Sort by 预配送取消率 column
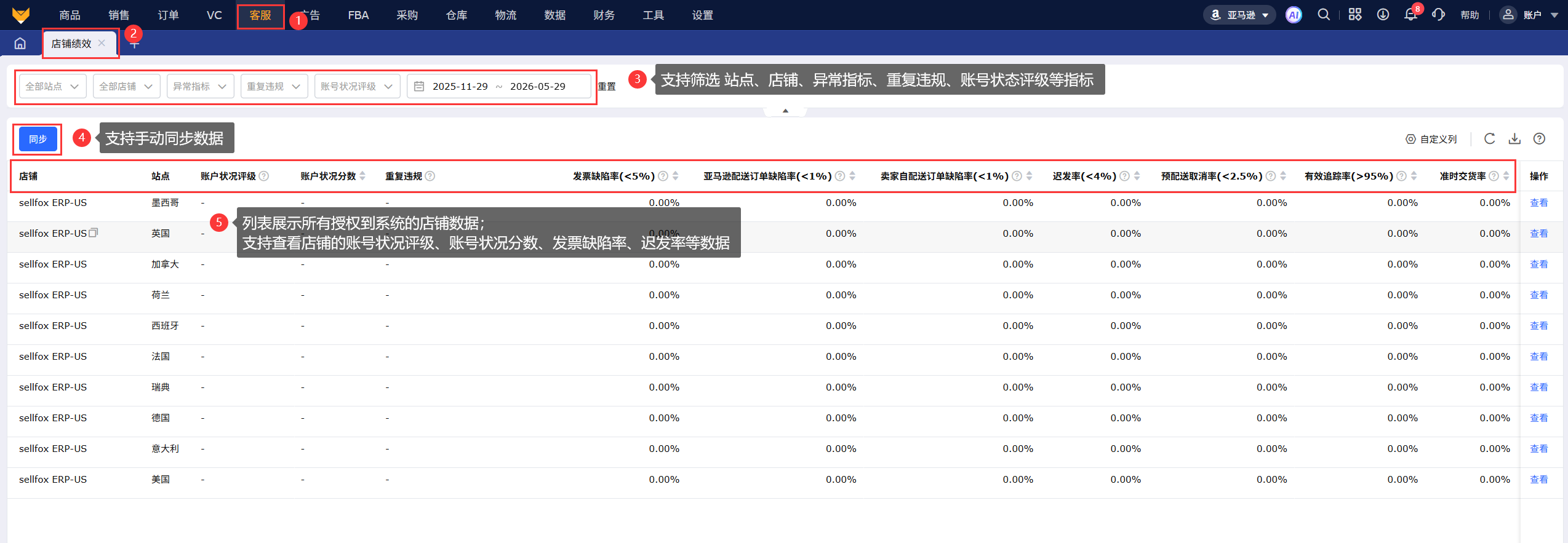The height and width of the screenshot is (543, 1568). tap(1283, 176)
